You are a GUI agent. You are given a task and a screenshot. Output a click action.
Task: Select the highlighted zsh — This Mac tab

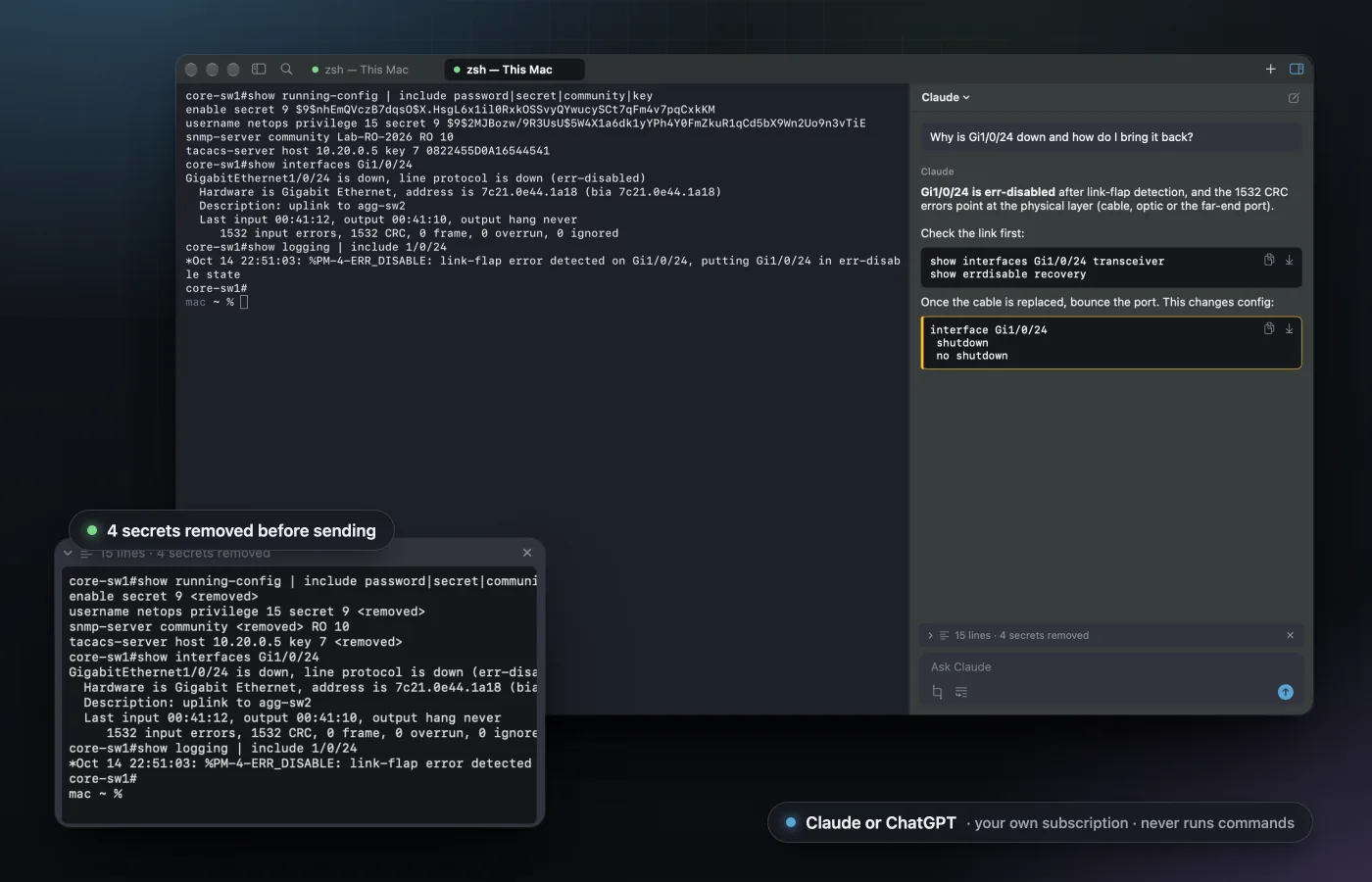click(514, 70)
